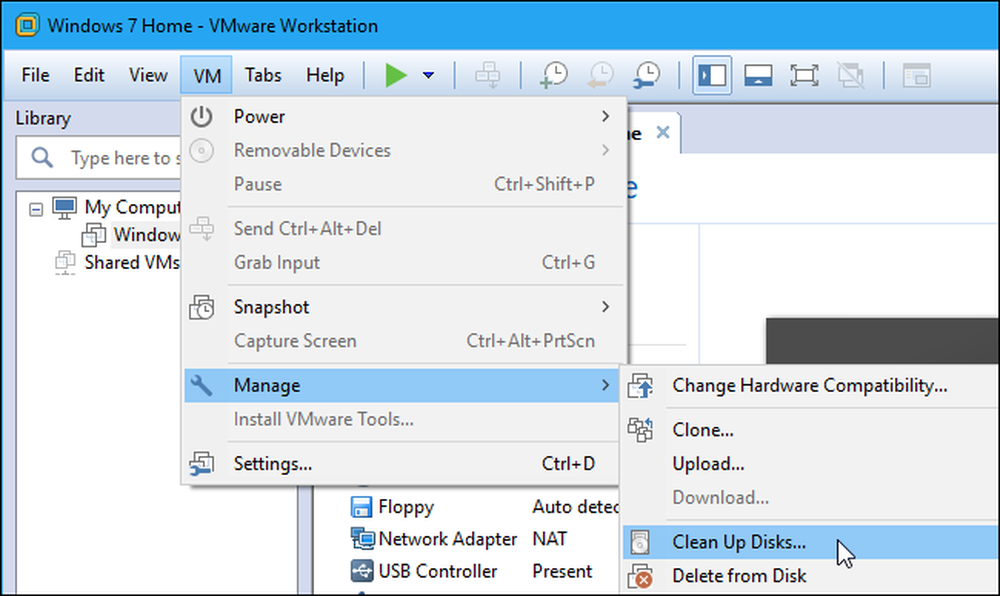Collapse the My Computer tree node
The height and width of the screenshot is (596, 1000).
[36, 209]
